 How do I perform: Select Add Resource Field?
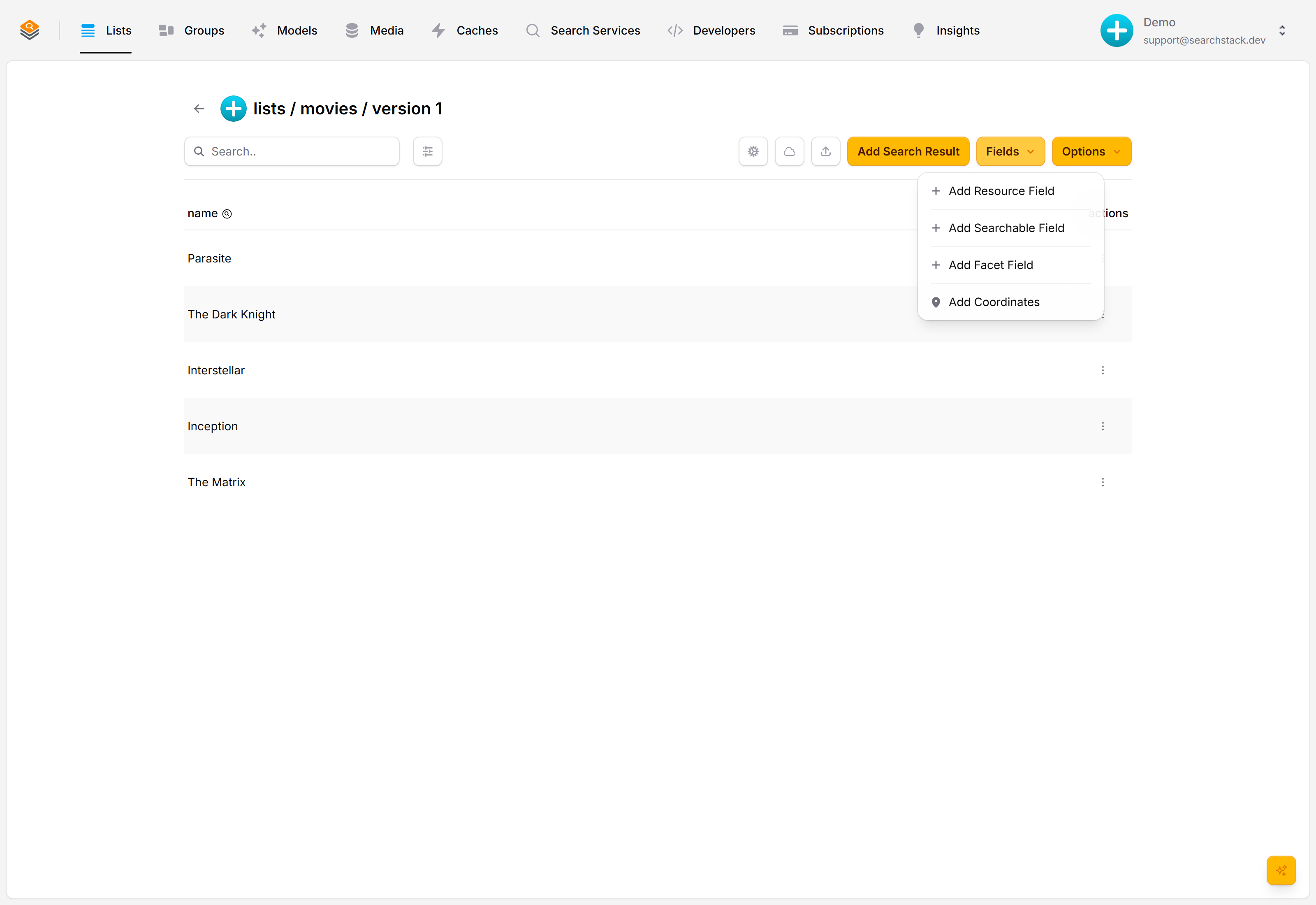[1010, 191]
